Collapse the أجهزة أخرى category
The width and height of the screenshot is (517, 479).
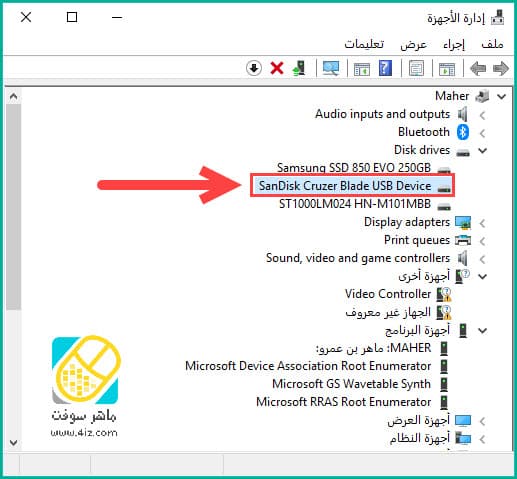483,277
